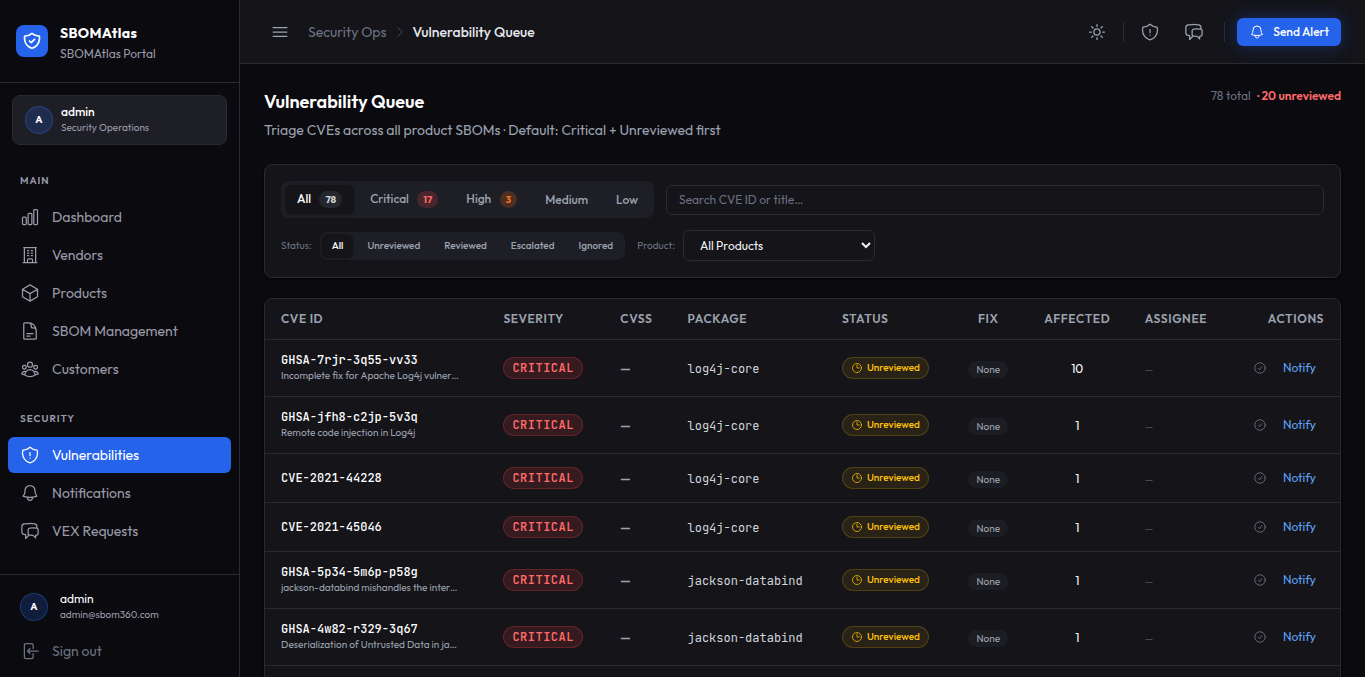Filter by Medium severity tab
The width and height of the screenshot is (1365, 677).
point(566,200)
